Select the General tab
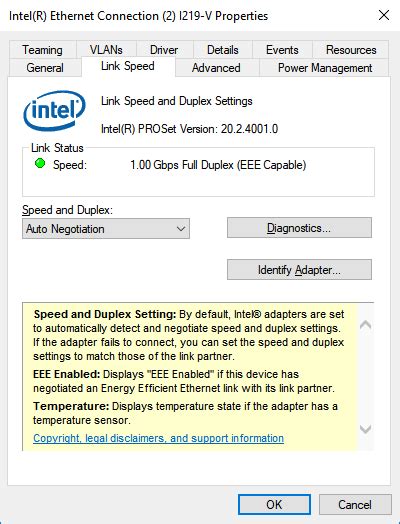Image resolution: width=400 pixels, height=524 pixels. (45, 68)
